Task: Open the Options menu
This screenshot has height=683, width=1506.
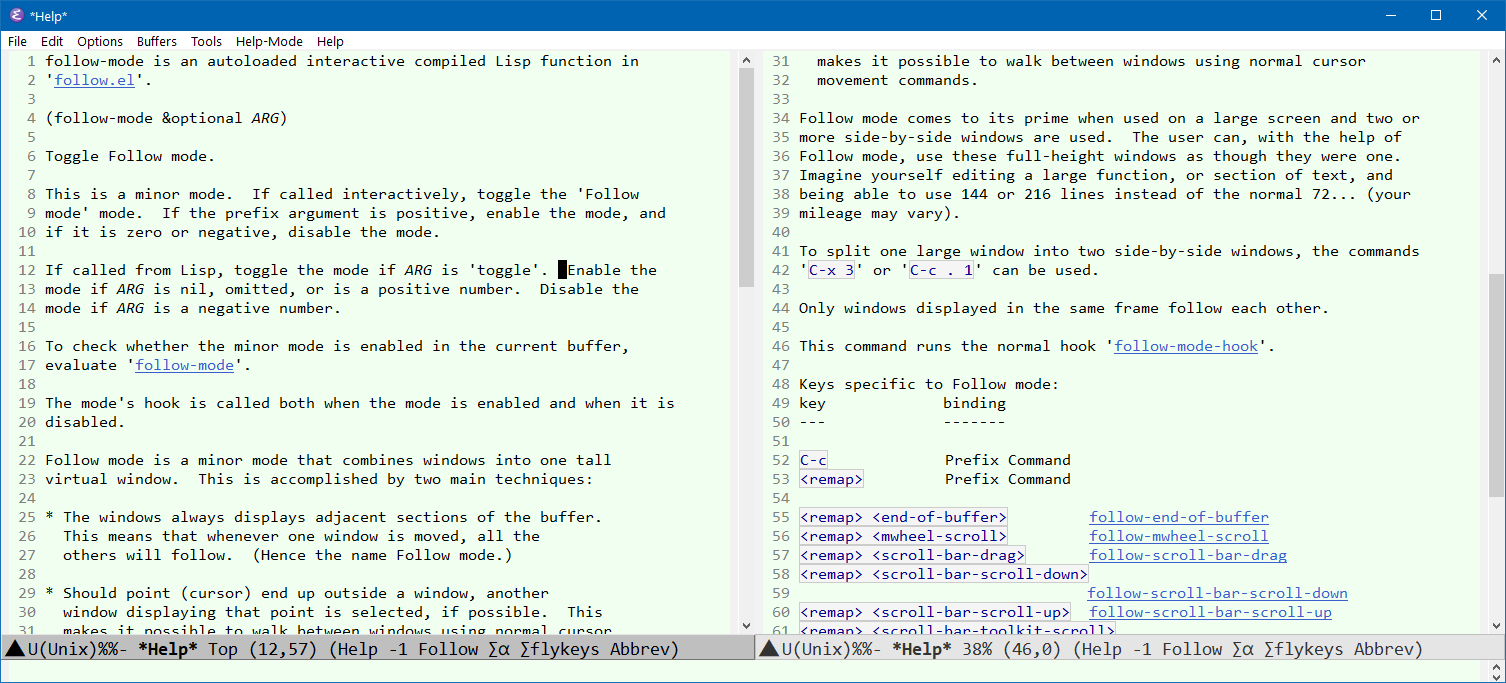Action: [100, 41]
